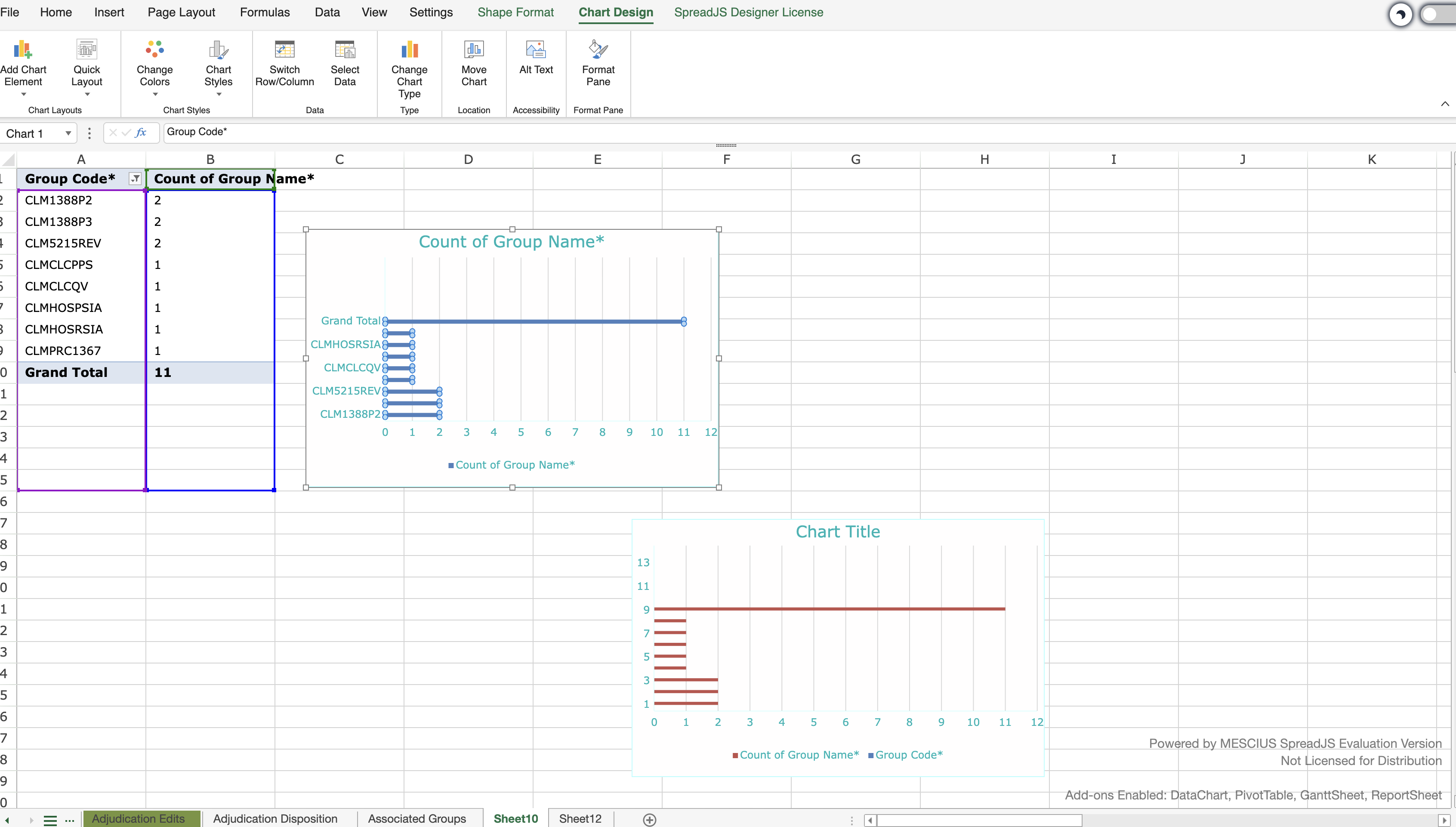Open the Format Pane
This screenshot has width=1456, height=827.
tap(598, 50)
